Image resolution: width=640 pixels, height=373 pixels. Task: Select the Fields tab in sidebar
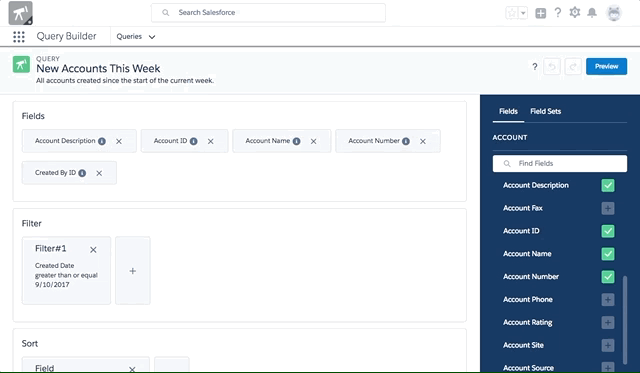(x=508, y=111)
